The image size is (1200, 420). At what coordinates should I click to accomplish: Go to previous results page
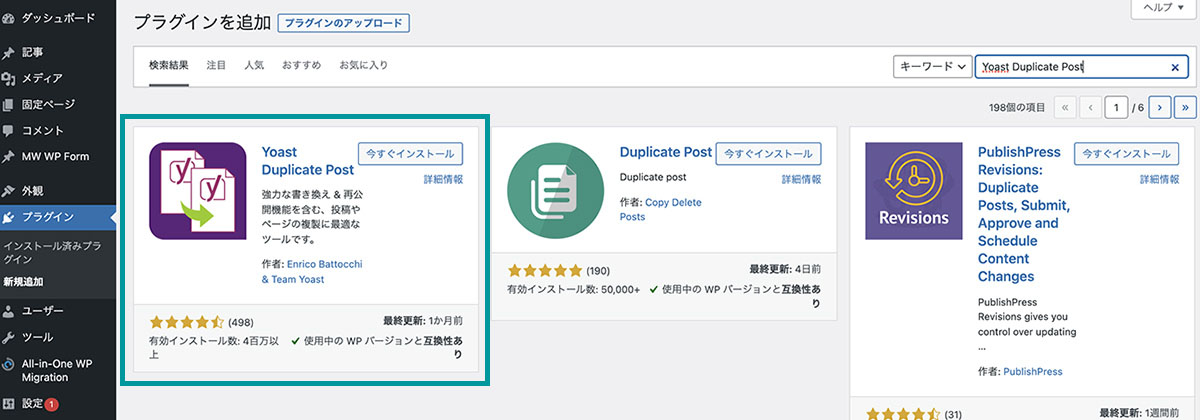point(1091,106)
